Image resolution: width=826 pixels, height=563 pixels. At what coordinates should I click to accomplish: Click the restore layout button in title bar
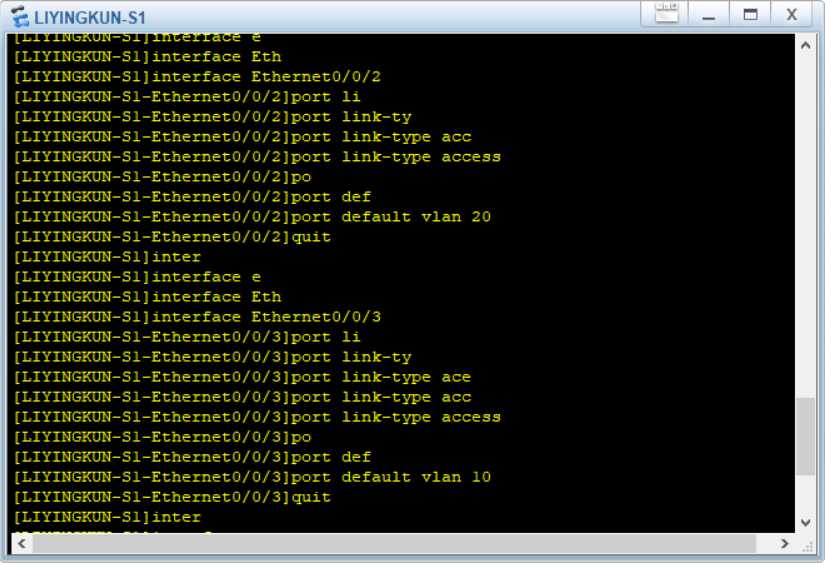click(x=666, y=13)
